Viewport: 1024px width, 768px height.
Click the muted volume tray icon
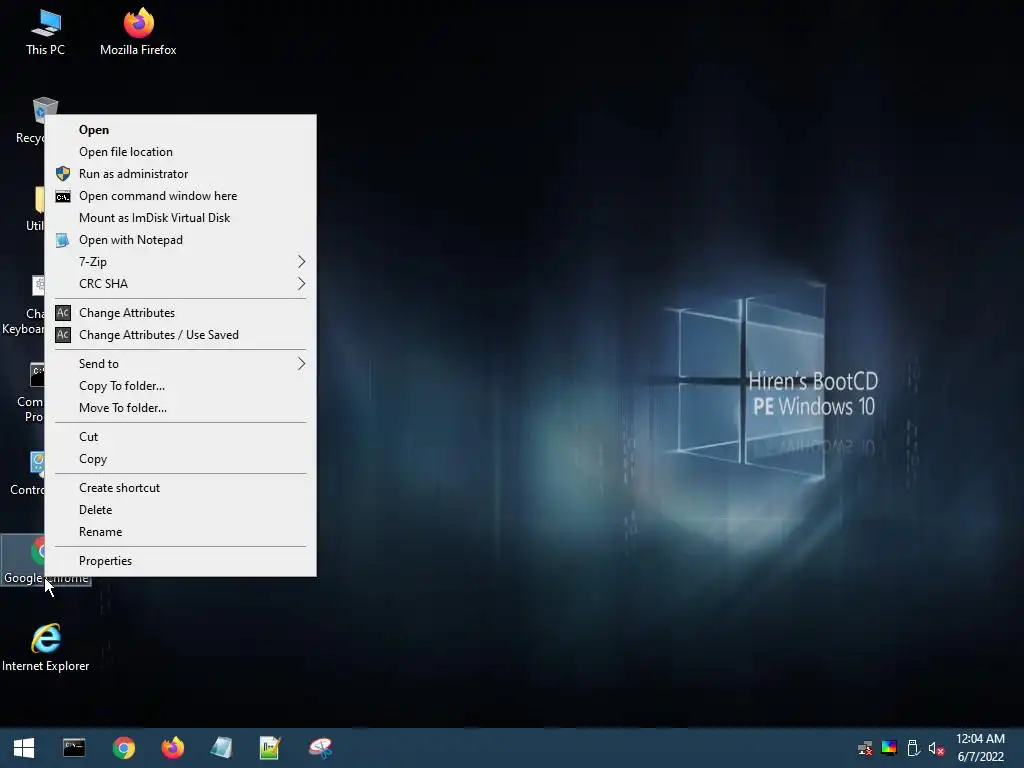pyautogui.click(x=936, y=748)
